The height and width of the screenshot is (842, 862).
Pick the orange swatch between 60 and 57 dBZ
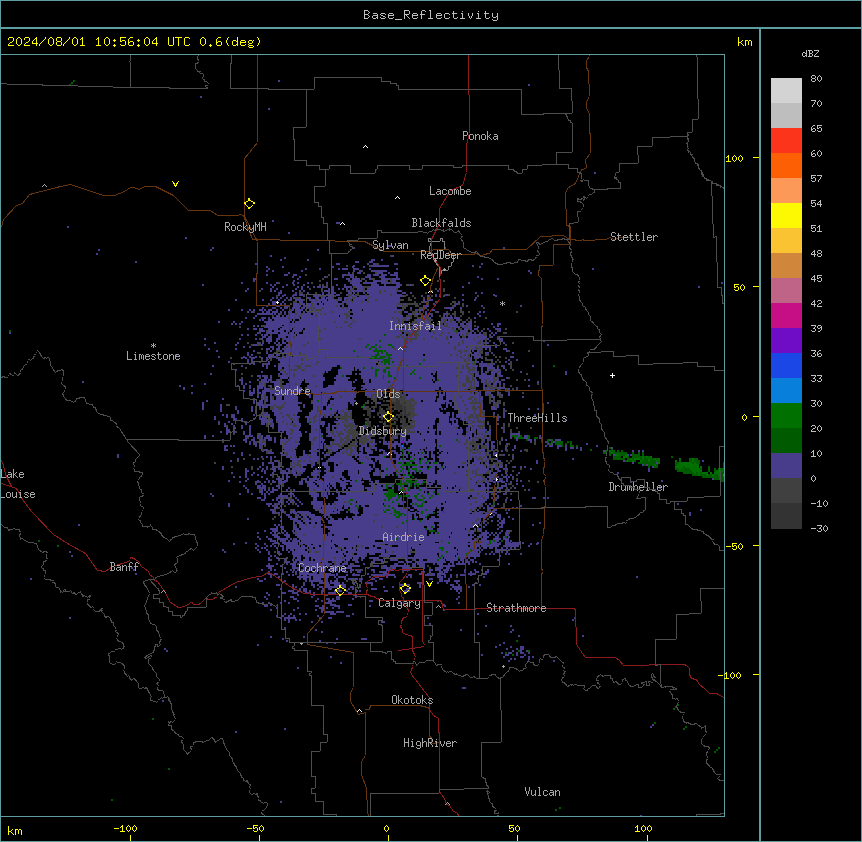point(786,165)
